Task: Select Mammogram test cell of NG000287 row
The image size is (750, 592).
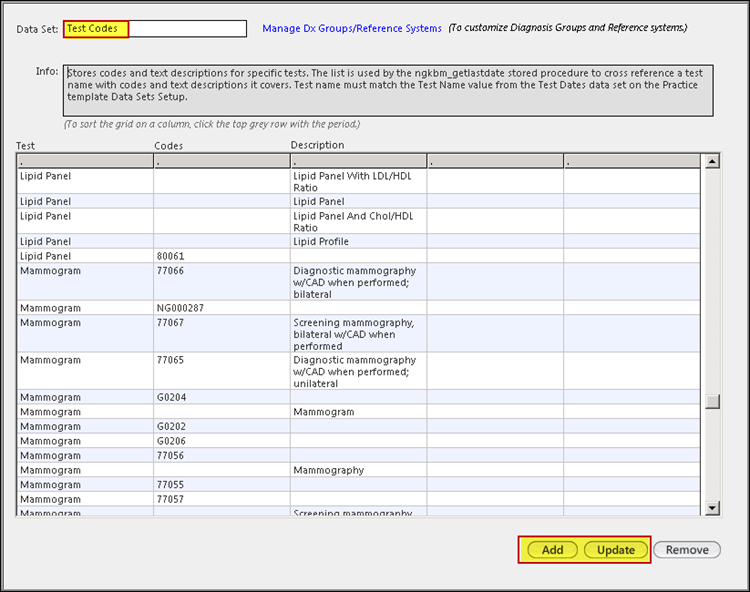Action: (86, 308)
